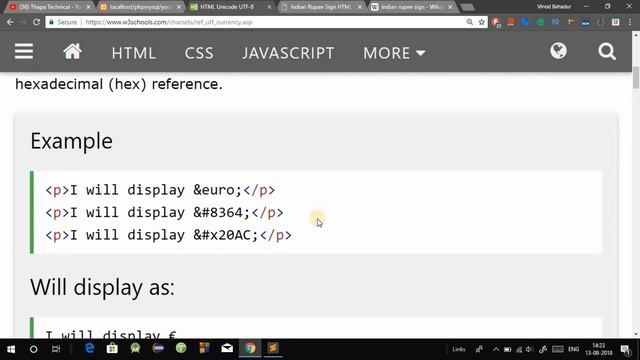This screenshot has width=640, height=360.
Task: Switch to the Thapa Technical YouTube tab
Action: coord(49,7)
